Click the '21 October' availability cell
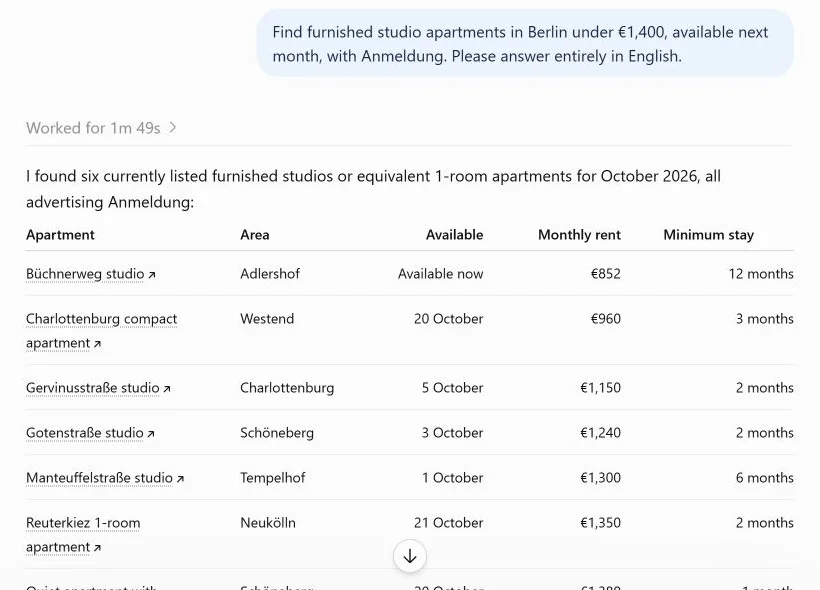 pos(448,523)
